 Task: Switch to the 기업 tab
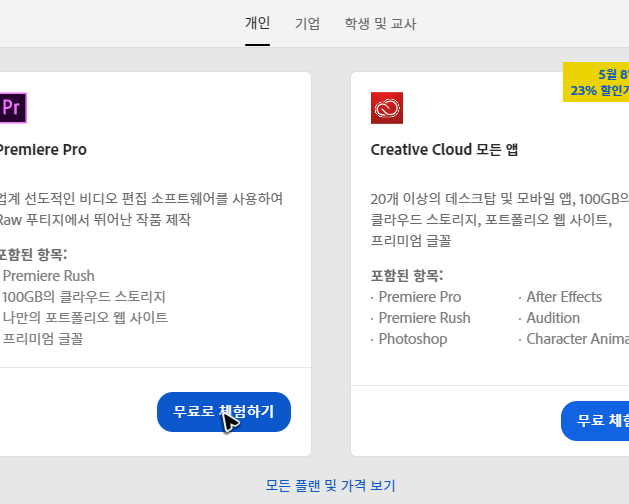click(307, 24)
